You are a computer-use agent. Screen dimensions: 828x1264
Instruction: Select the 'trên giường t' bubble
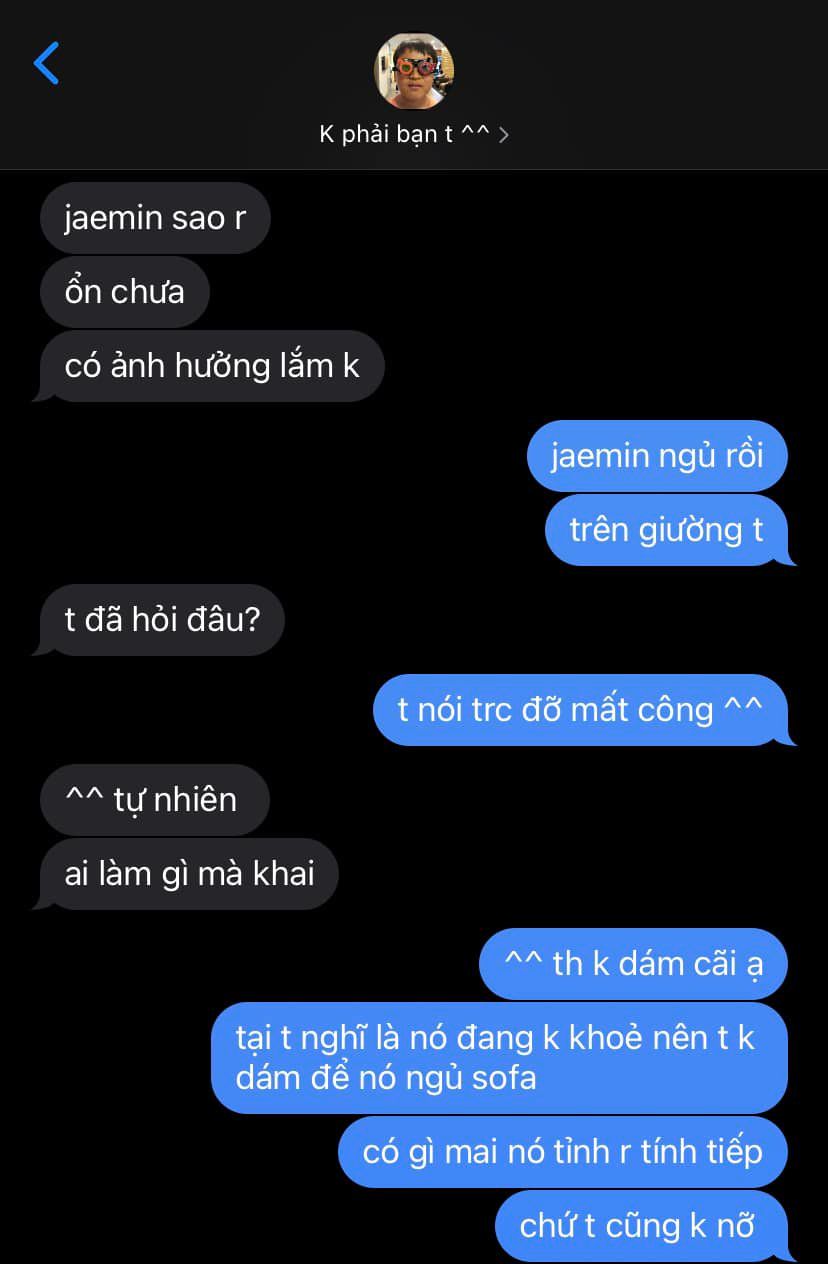point(668,530)
